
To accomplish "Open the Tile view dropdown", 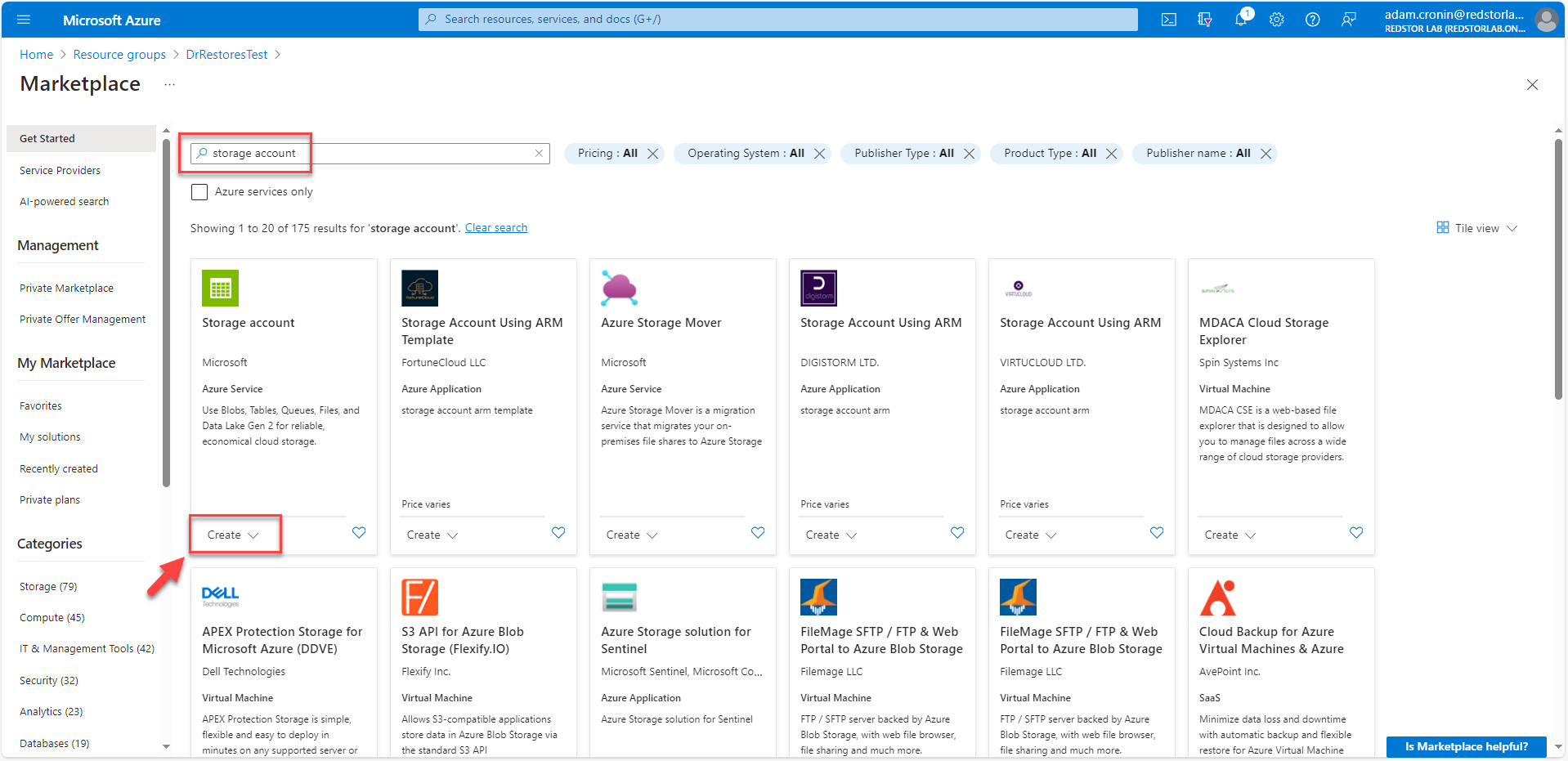I will click(x=1477, y=228).
